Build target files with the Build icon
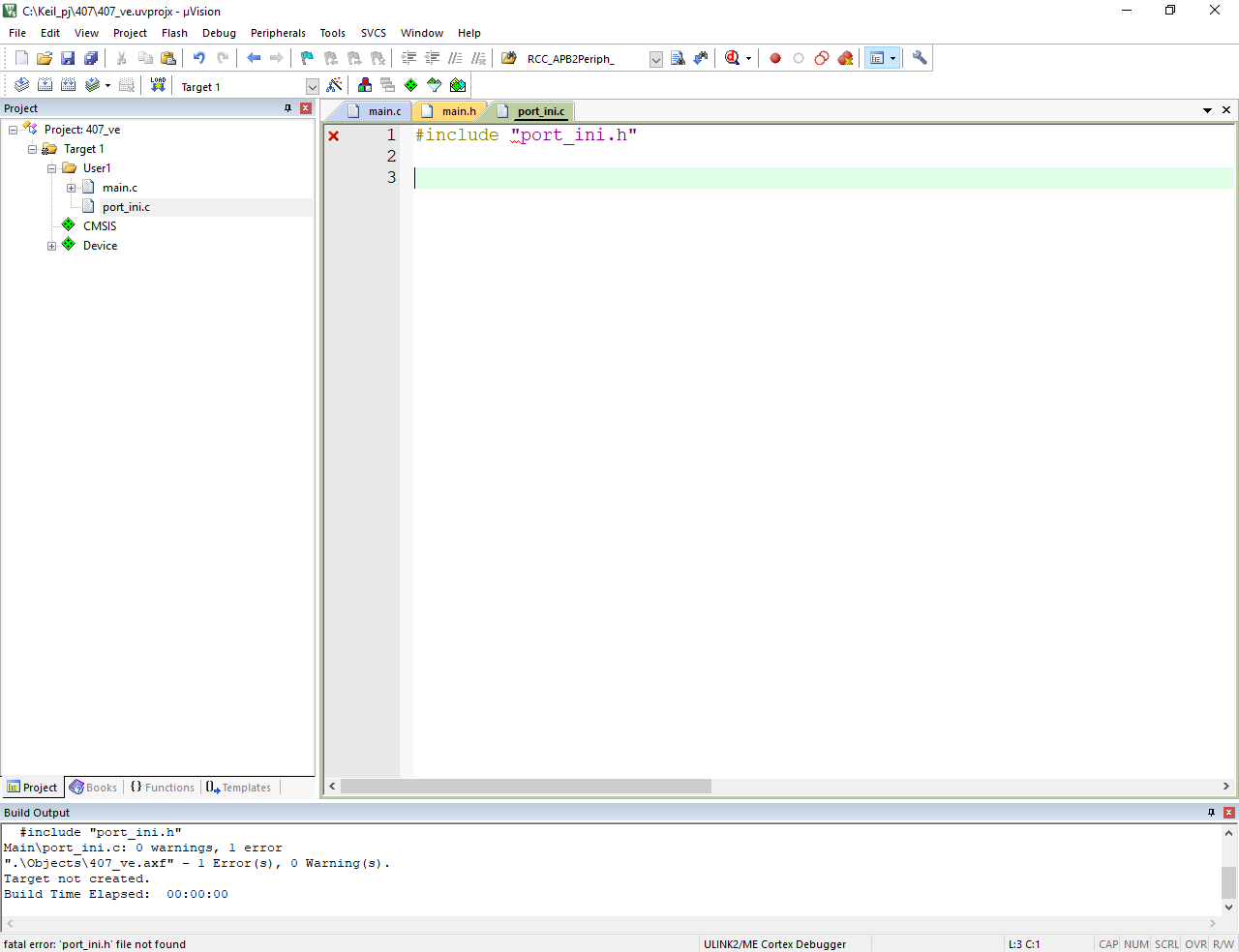 point(45,85)
